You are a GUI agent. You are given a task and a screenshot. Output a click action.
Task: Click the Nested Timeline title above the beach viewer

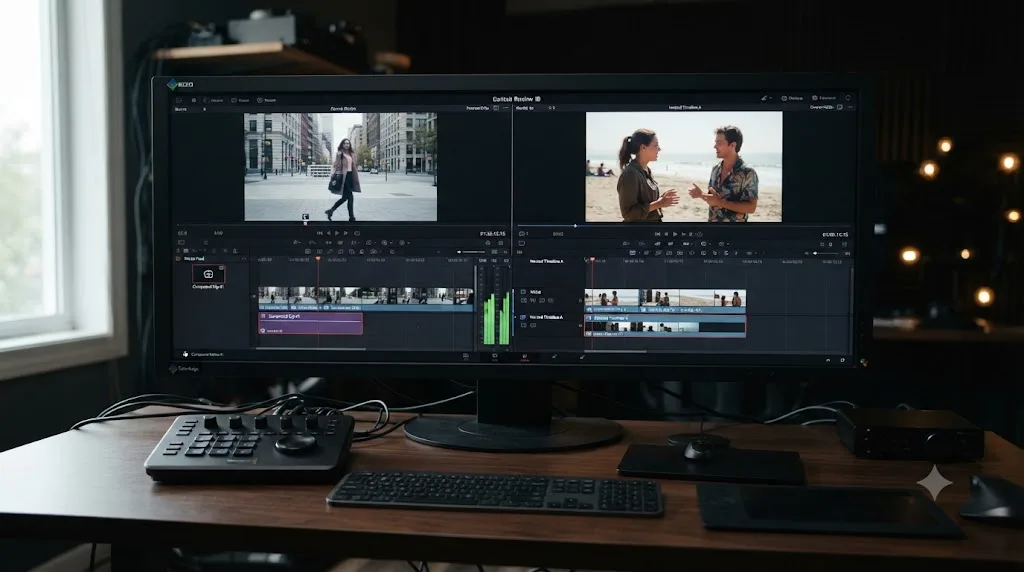[684, 107]
